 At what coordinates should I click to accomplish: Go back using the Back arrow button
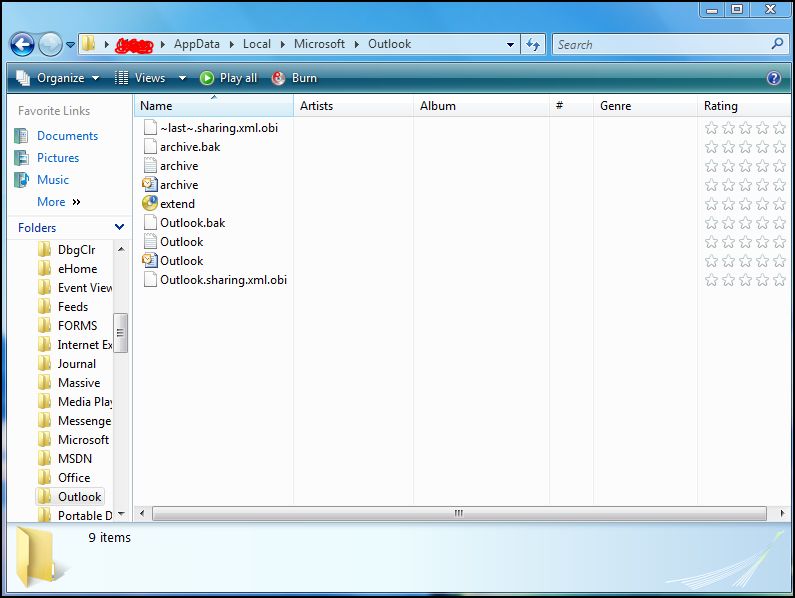tap(22, 45)
